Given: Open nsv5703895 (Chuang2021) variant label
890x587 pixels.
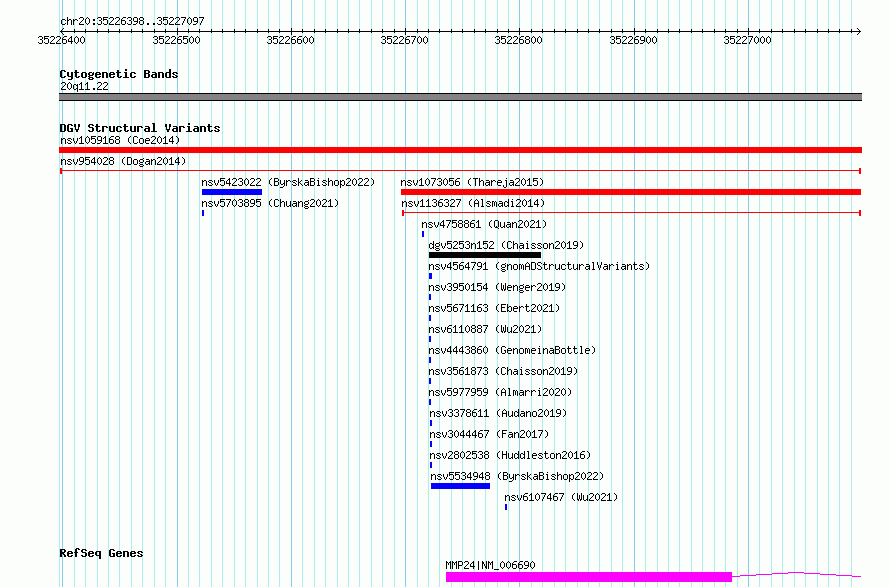Looking at the screenshot, I should pos(270,203).
